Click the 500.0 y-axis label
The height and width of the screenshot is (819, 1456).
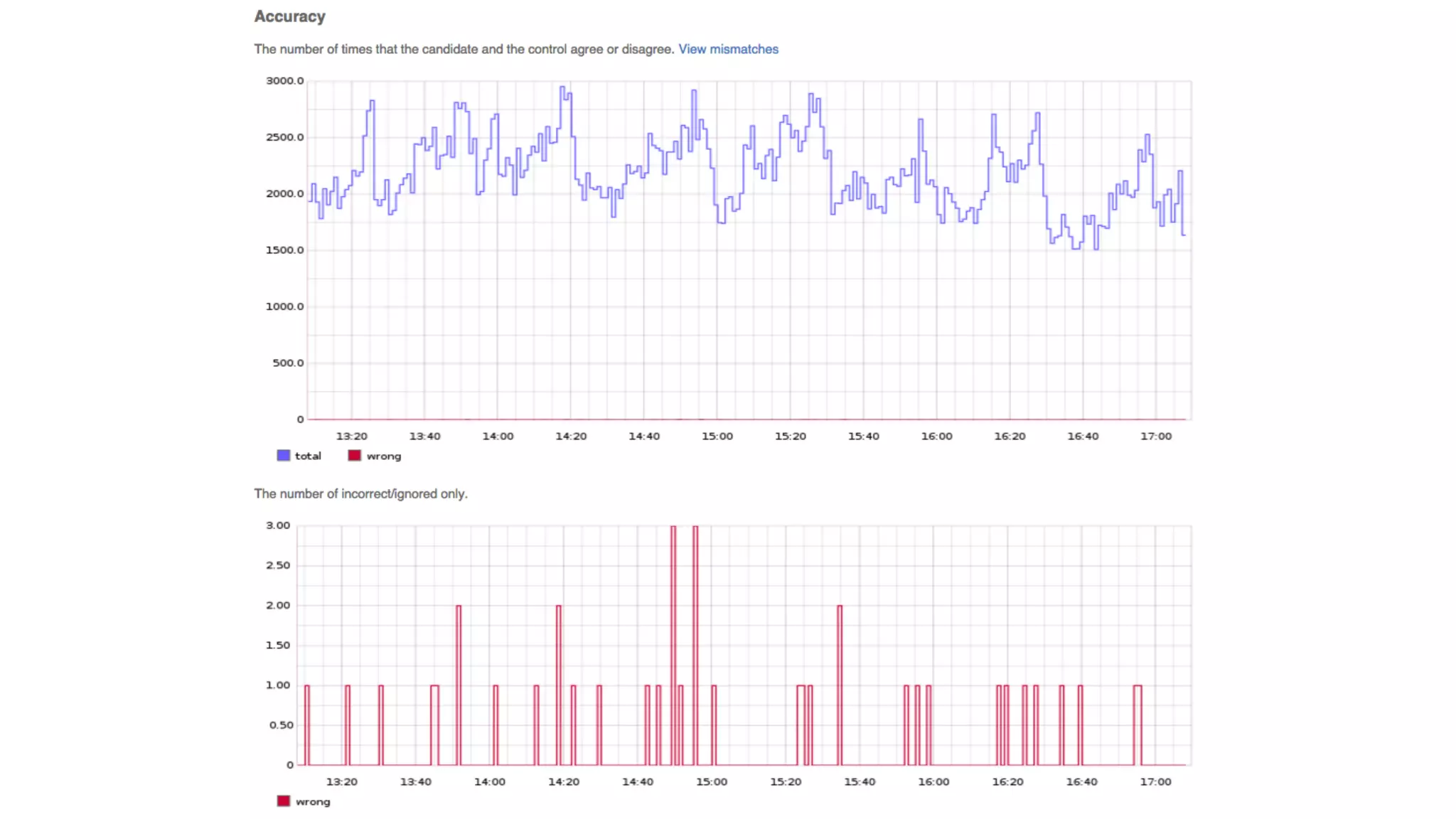click(288, 363)
